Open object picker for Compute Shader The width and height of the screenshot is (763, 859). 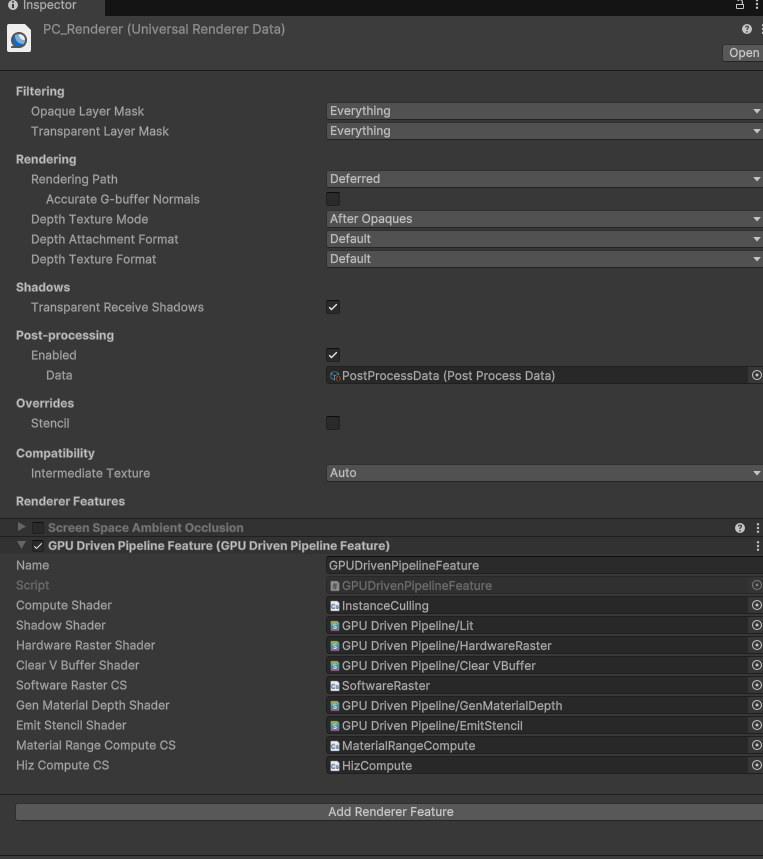point(756,605)
